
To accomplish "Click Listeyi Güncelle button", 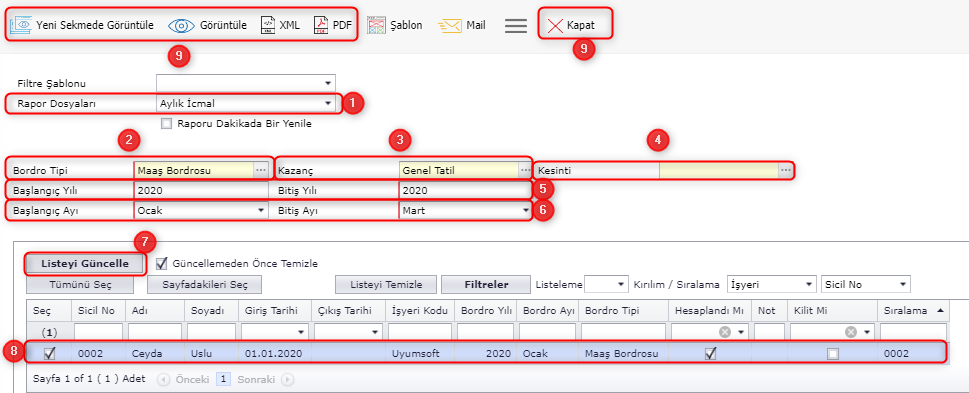I will 85,263.
